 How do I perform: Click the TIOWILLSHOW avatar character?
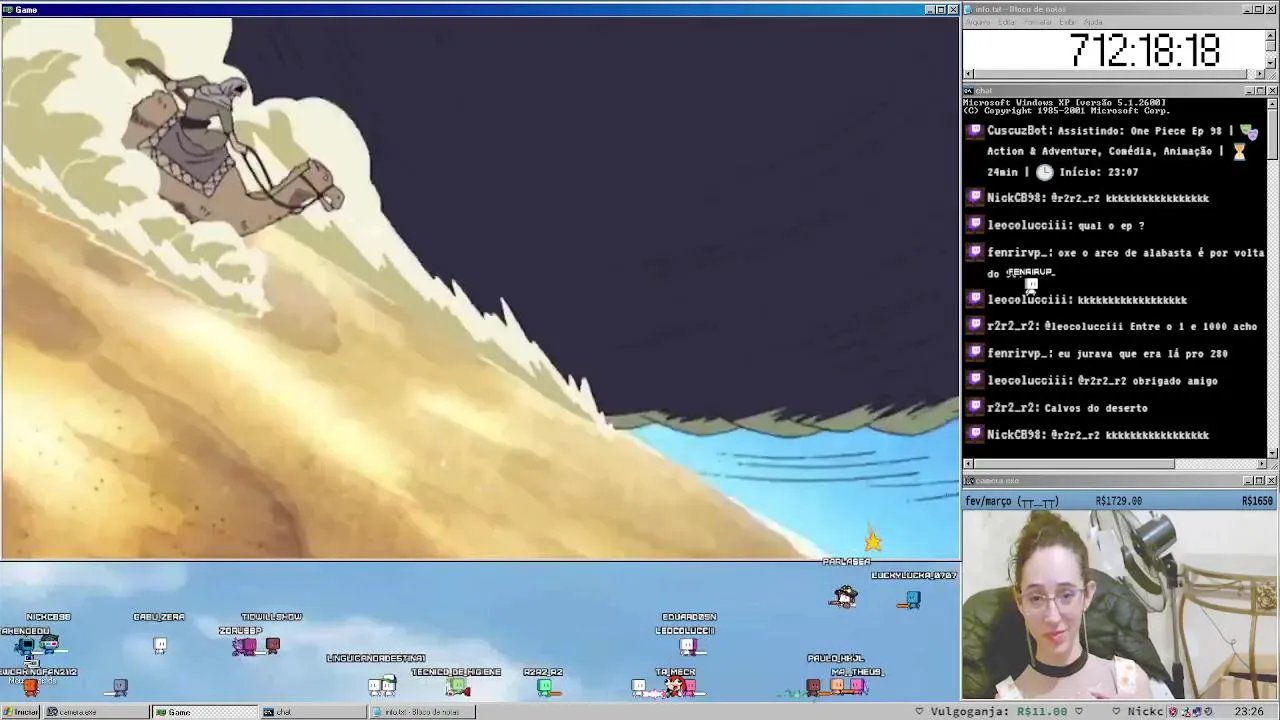pos(272,645)
